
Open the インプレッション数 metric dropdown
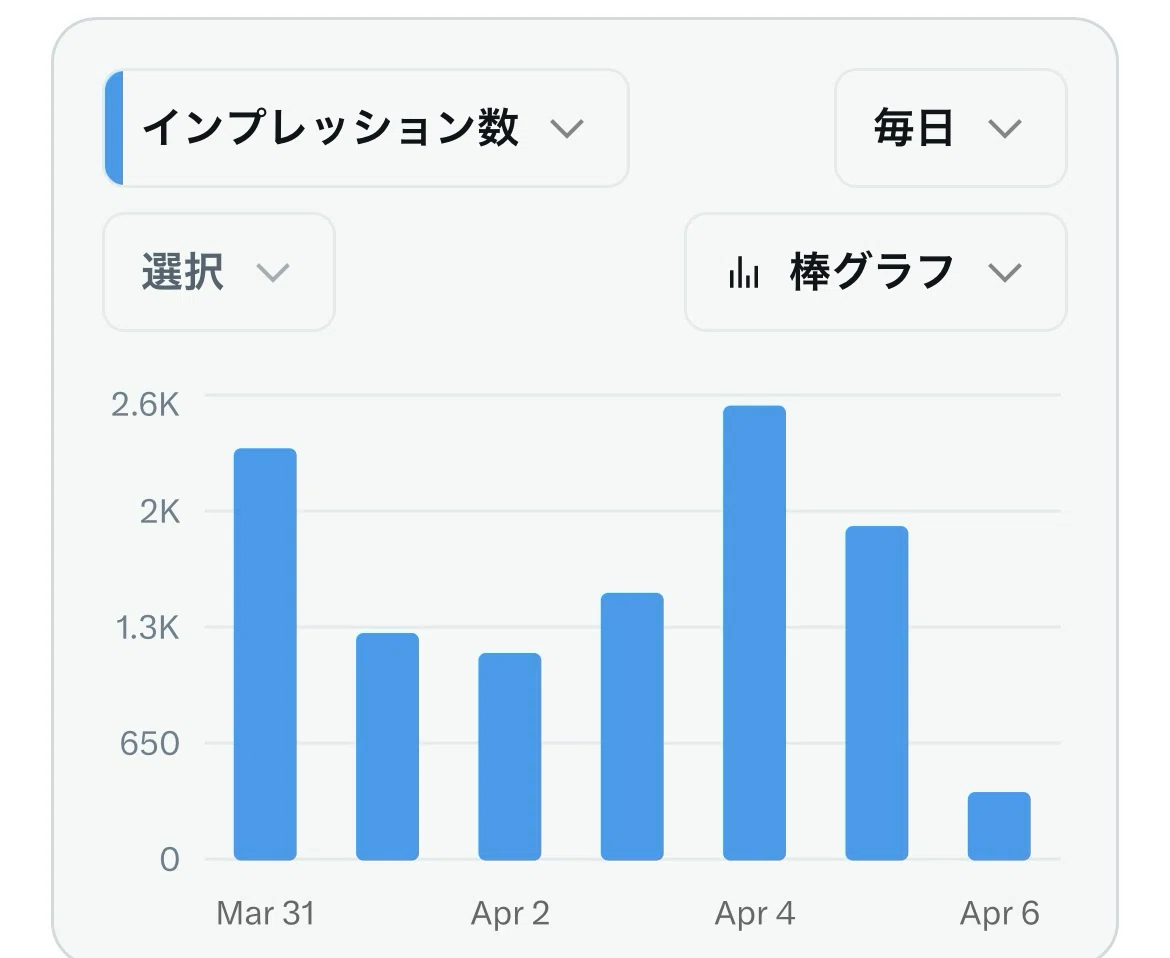coord(366,128)
